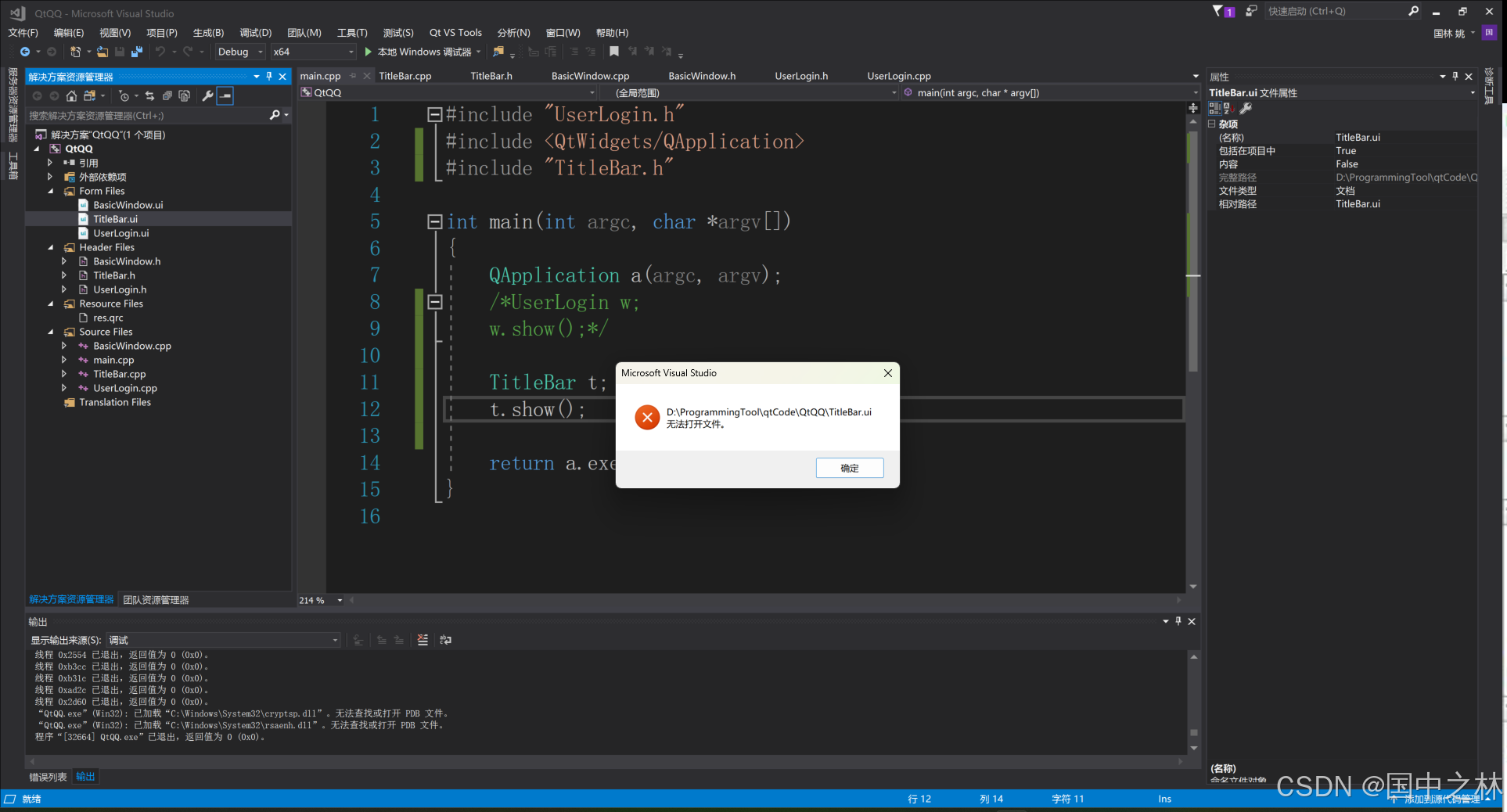The height and width of the screenshot is (812, 1507).
Task: Click clear all output icon
Action: pos(423,640)
